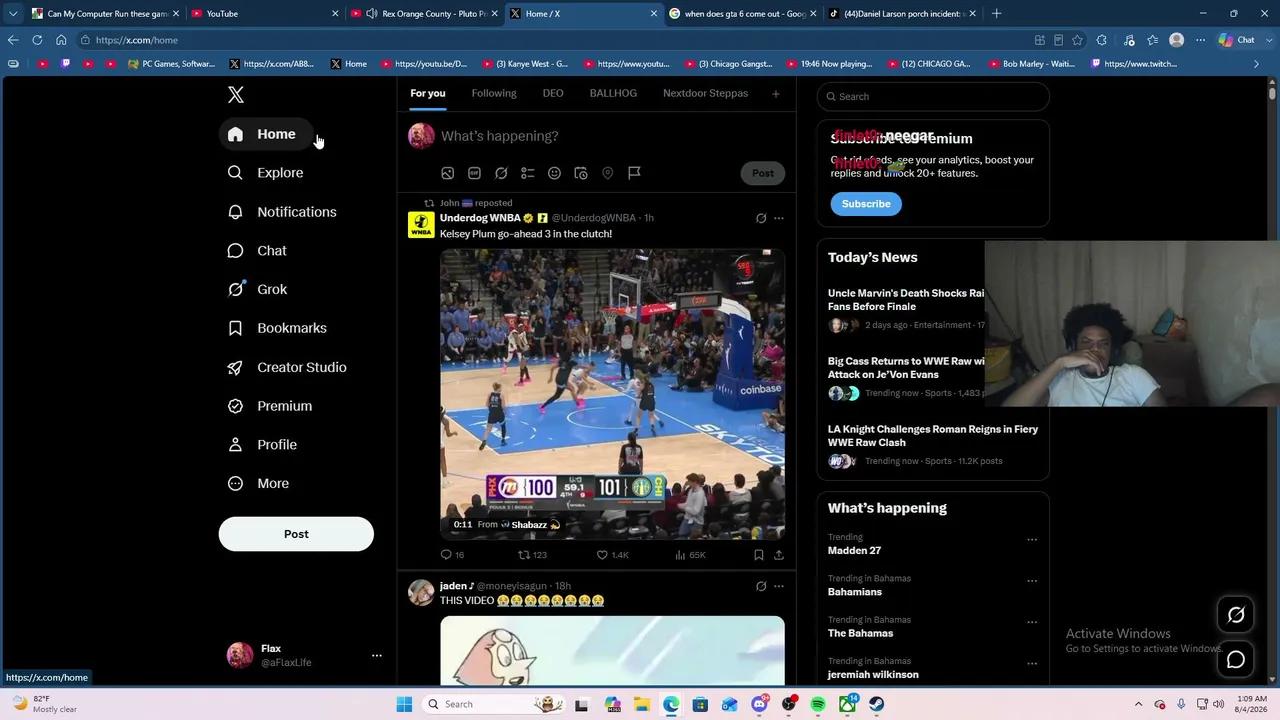Switch to the YouTube browser tab
The height and width of the screenshot is (720, 1280).
coord(264,14)
